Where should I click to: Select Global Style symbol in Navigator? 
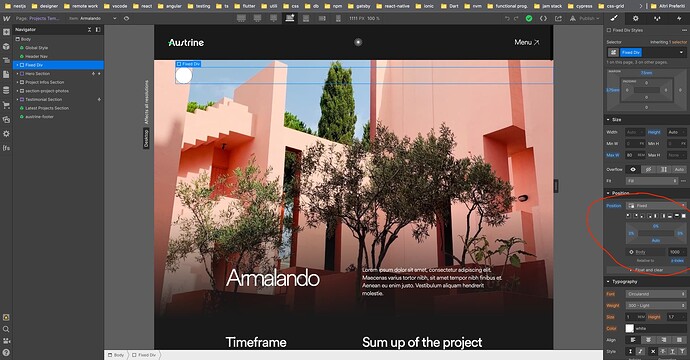(x=37, y=48)
